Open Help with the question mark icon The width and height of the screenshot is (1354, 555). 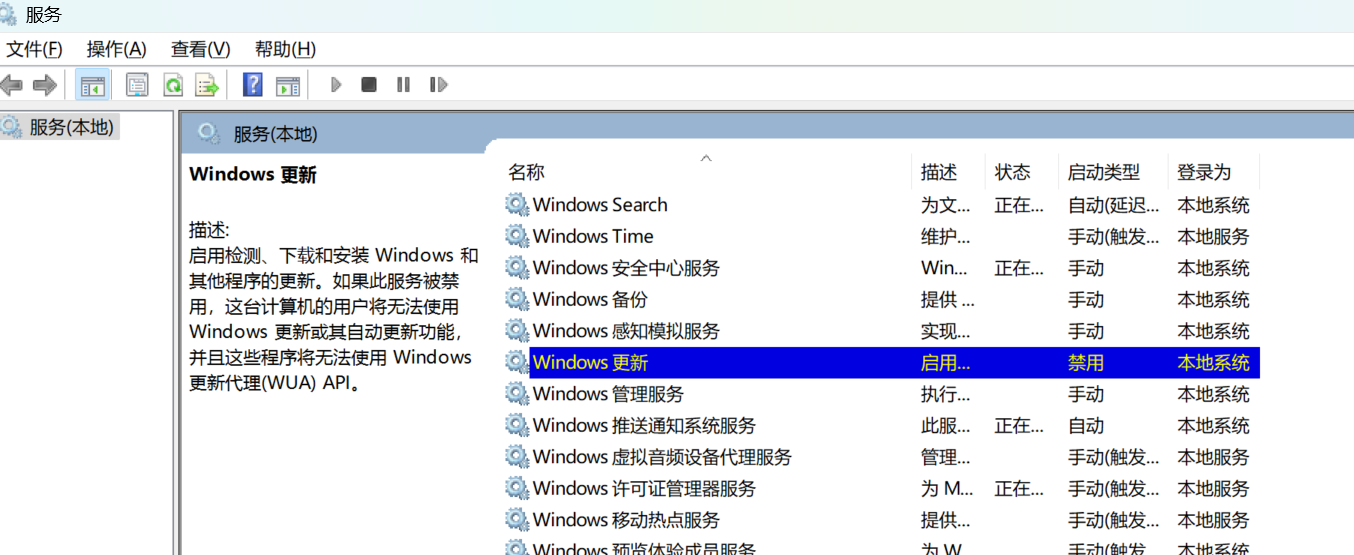253,85
